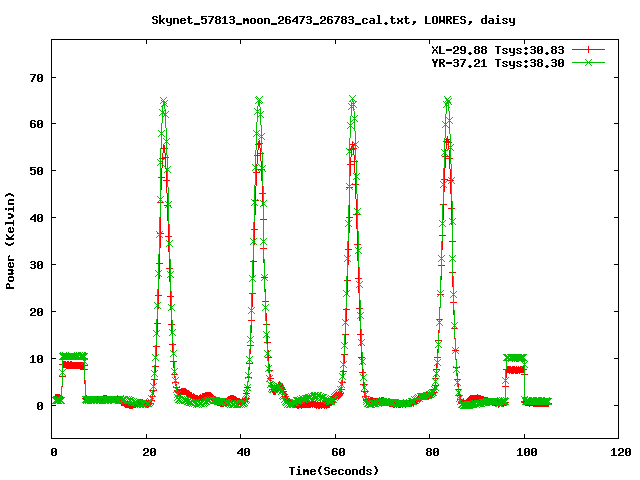
Task: Click the Power (Kelvin) y-axis label
Action: click(10, 241)
